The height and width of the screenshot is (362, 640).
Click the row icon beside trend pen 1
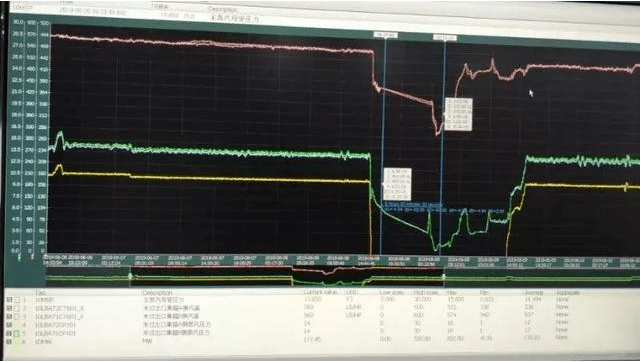pos(9,300)
